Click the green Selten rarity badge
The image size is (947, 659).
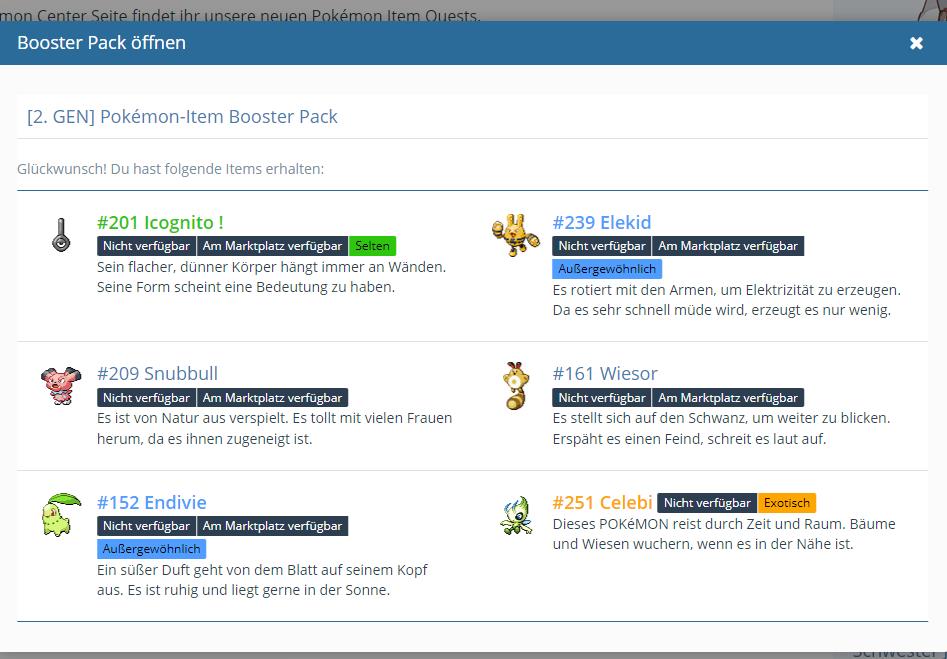point(373,246)
